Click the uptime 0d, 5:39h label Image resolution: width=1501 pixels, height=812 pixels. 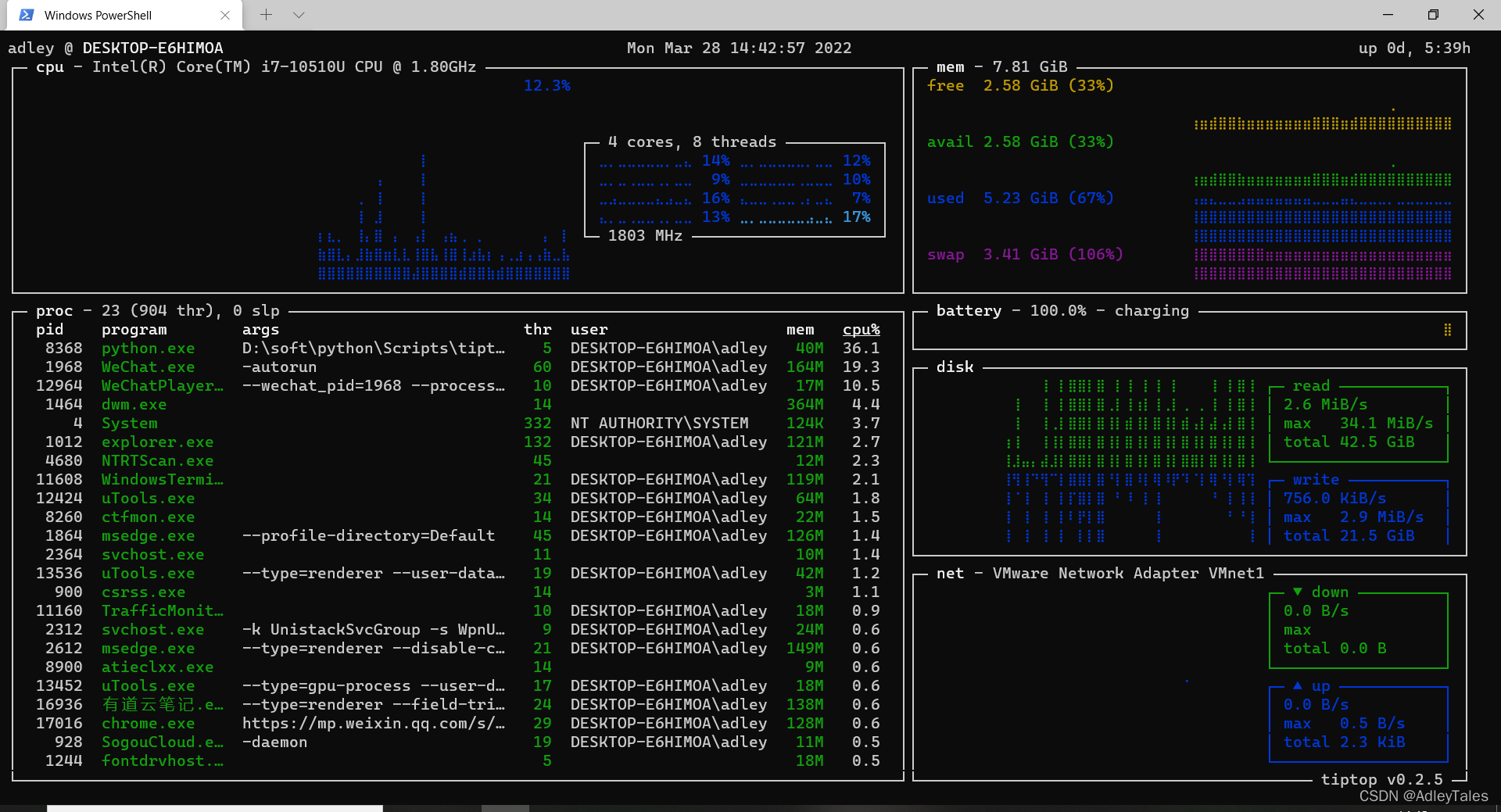pos(1415,48)
